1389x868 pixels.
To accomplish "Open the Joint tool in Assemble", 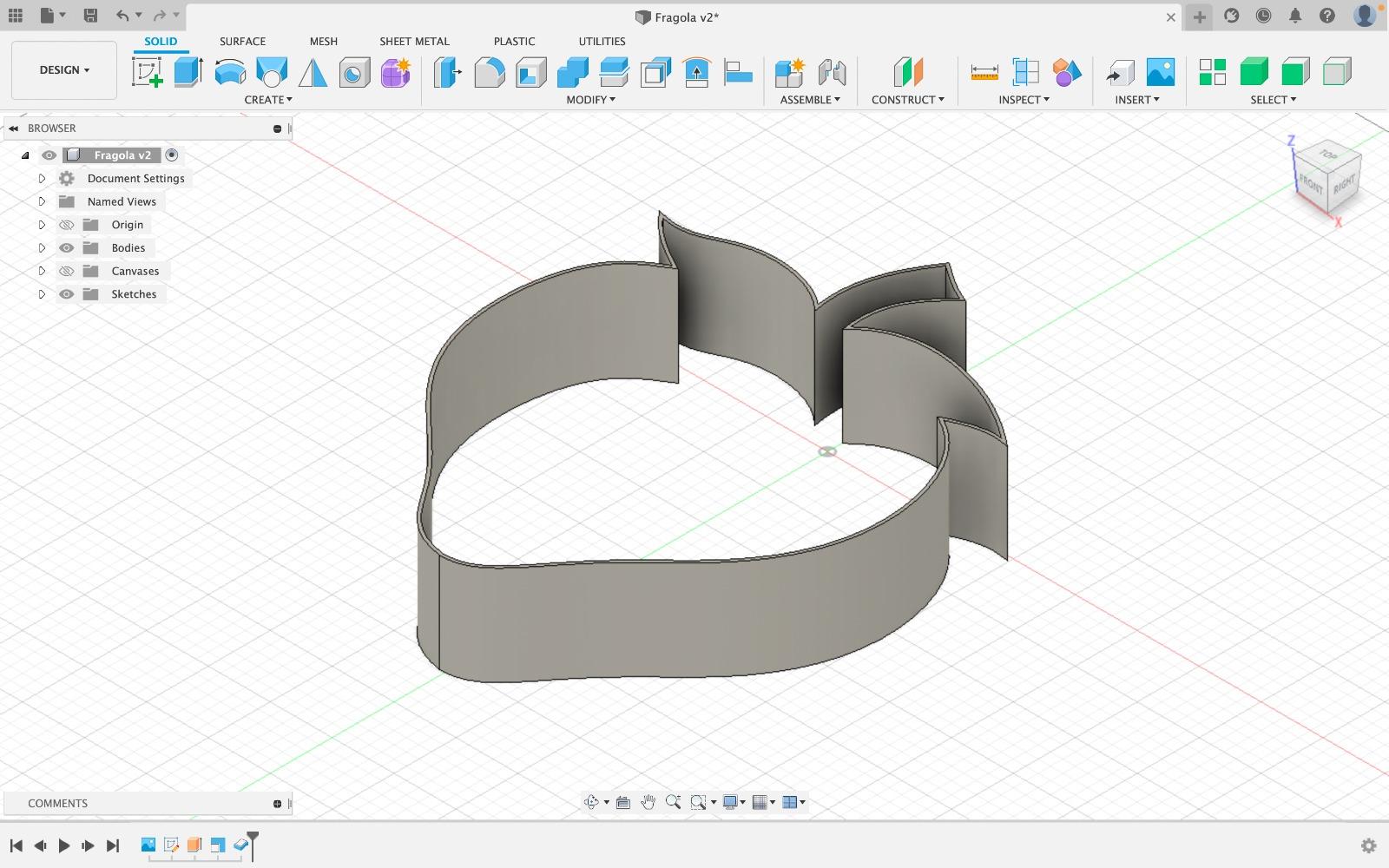I will point(832,72).
